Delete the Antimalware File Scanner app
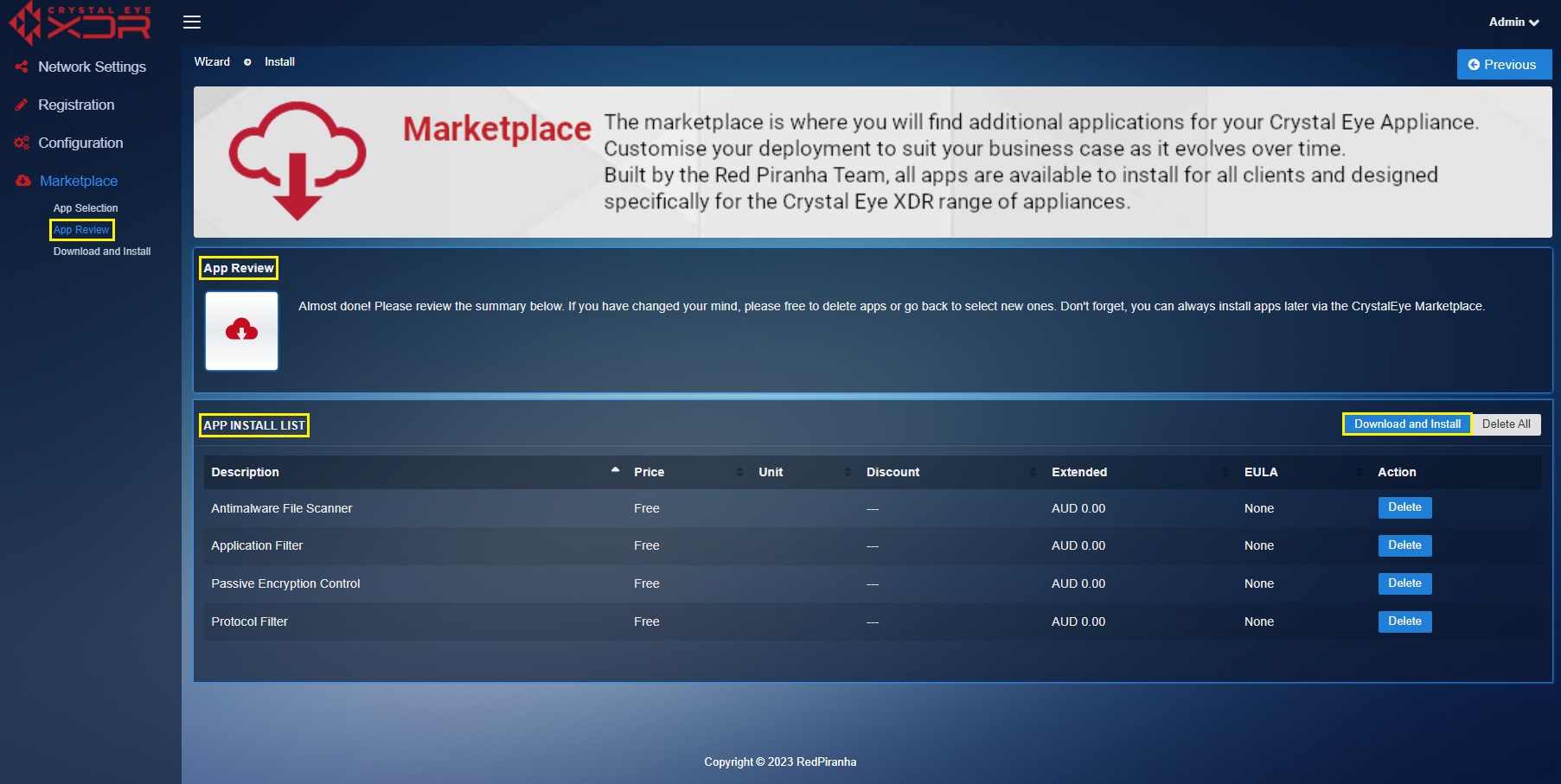 point(1404,507)
